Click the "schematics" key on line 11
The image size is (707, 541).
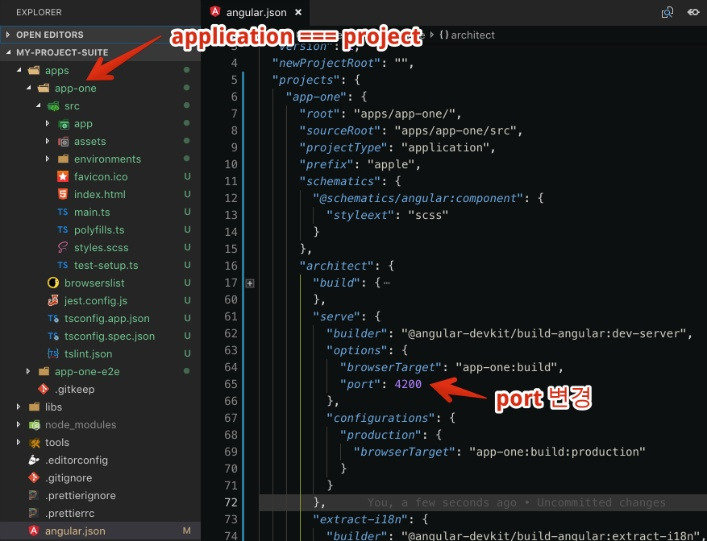340,181
